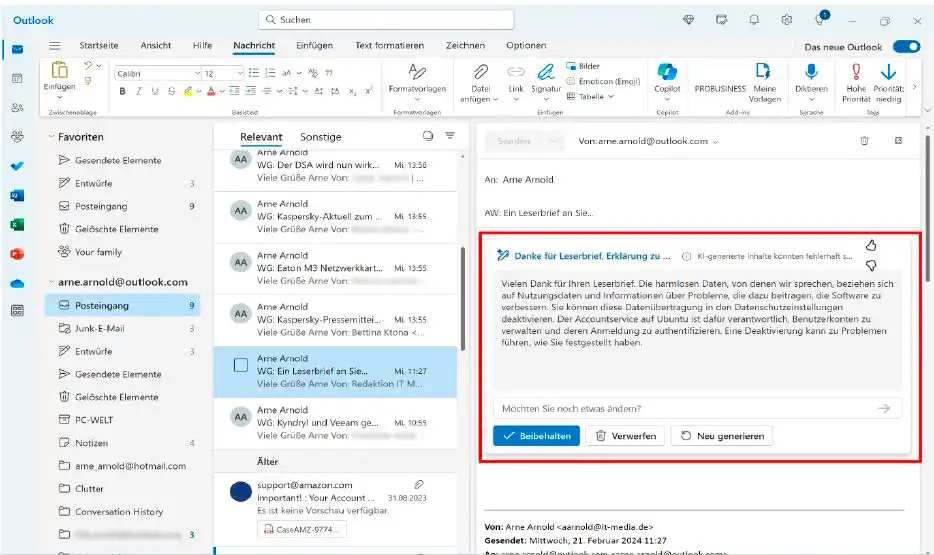
Task: Collapse the Favoriten folder group
Action: (x=52, y=137)
